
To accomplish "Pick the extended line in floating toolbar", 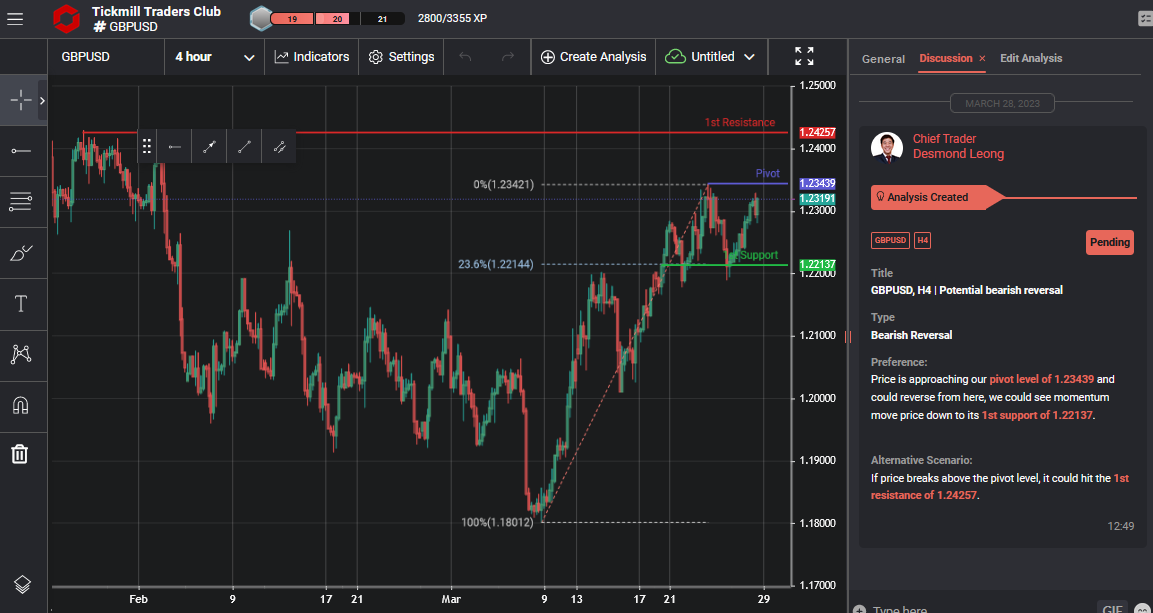I will click(x=279, y=146).
